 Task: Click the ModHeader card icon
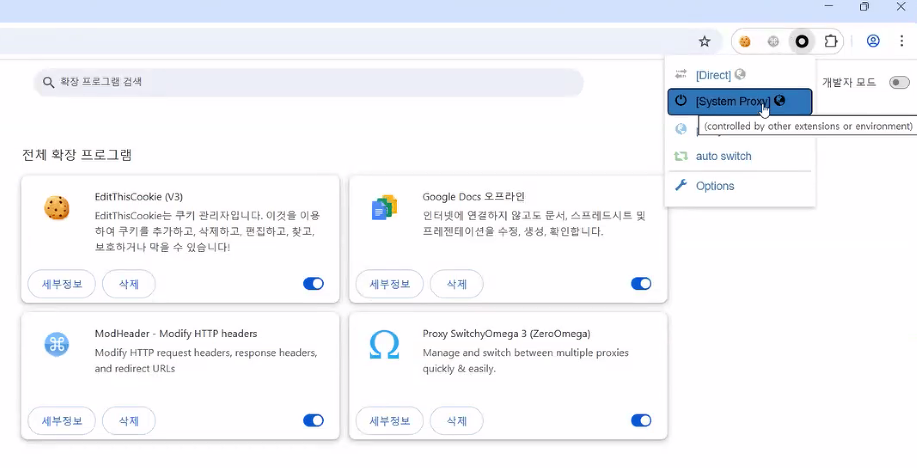[x=57, y=345]
